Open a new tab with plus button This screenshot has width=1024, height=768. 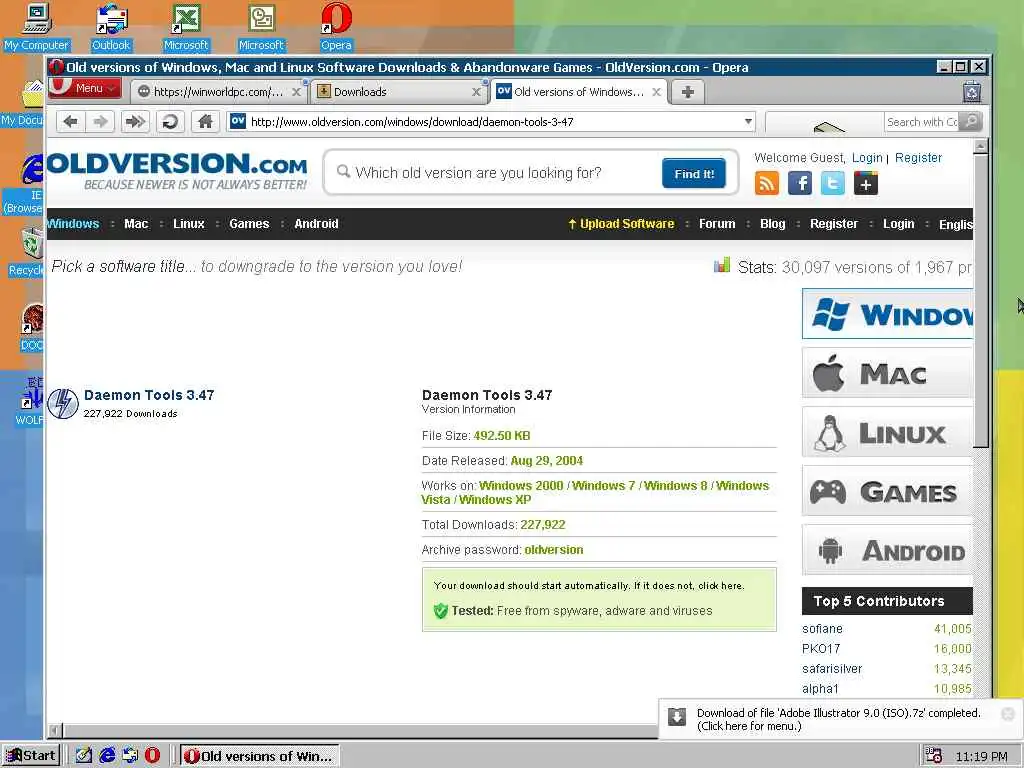[688, 92]
